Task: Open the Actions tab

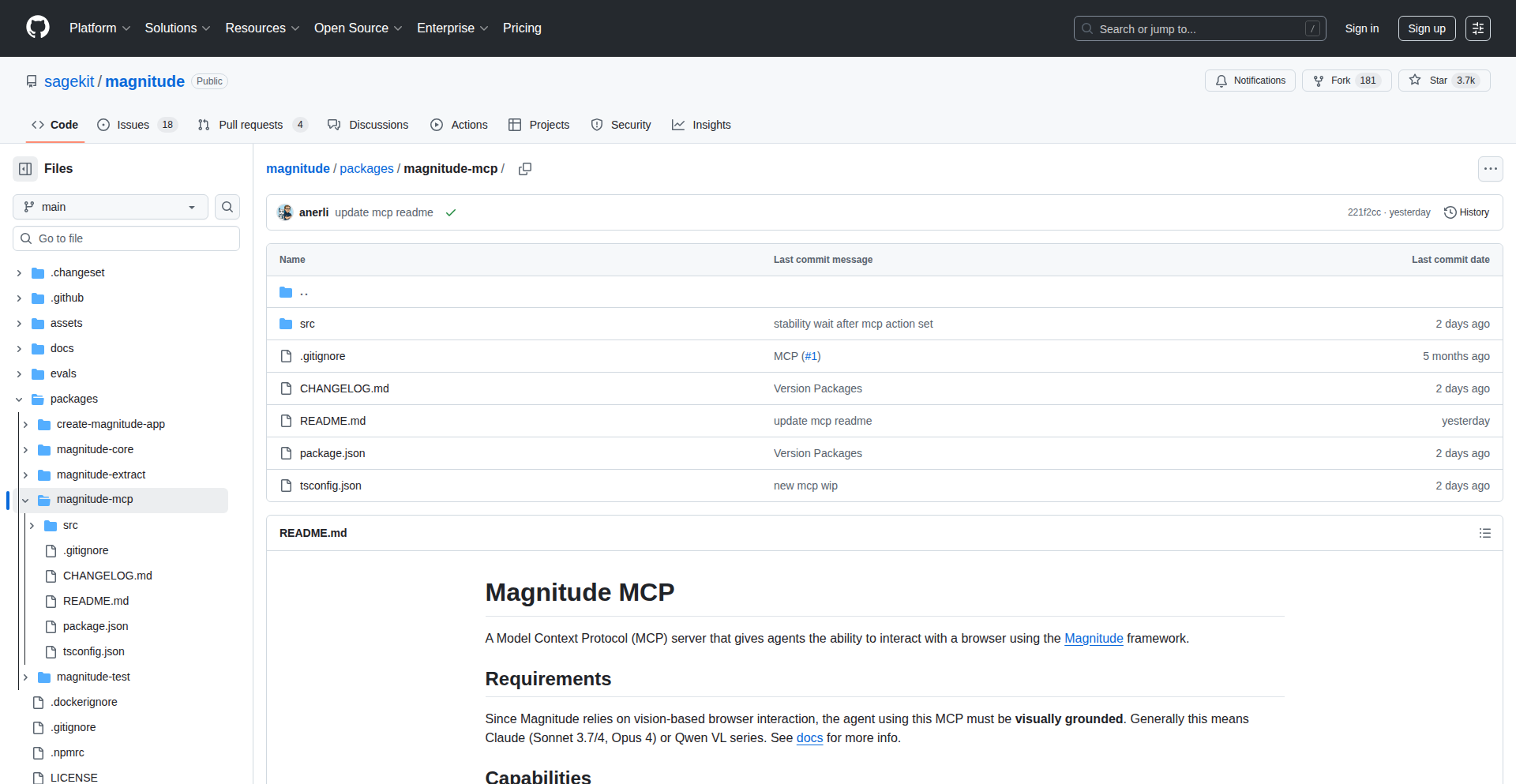Action: point(459,125)
